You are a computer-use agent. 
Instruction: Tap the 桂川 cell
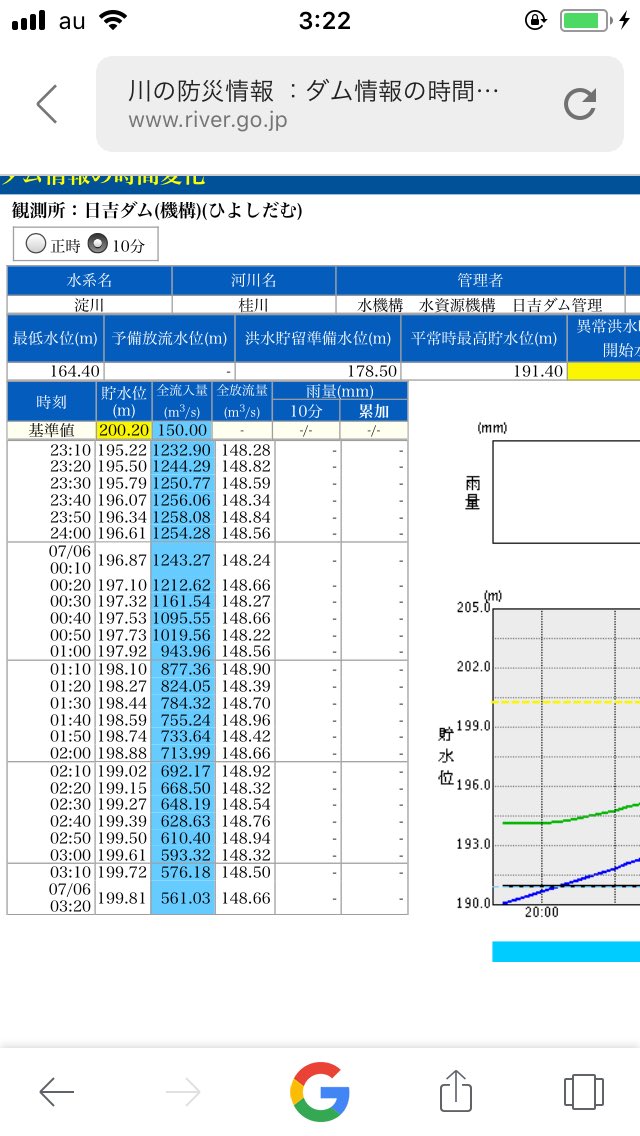point(254,305)
